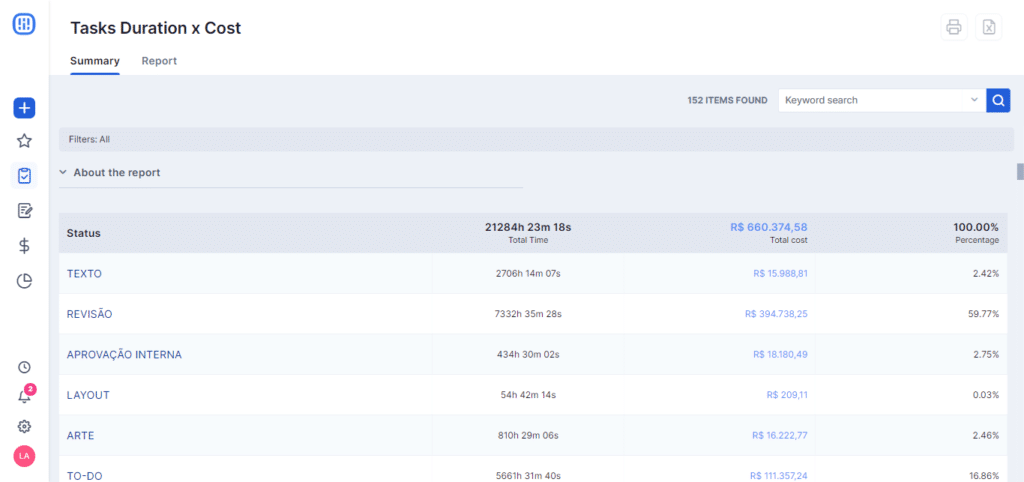This screenshot has height=482, width=1024.
Task: Click the LA user avatar
Action: click(24, 456)
